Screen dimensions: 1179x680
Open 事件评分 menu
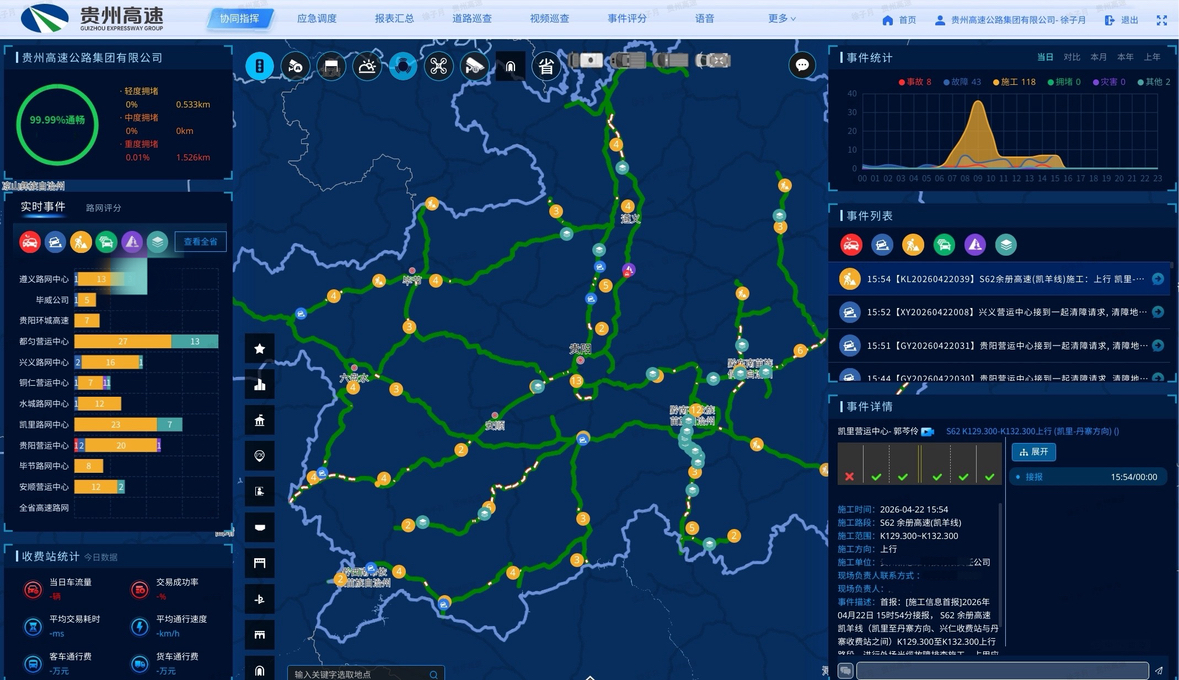(x=626, y=18)
